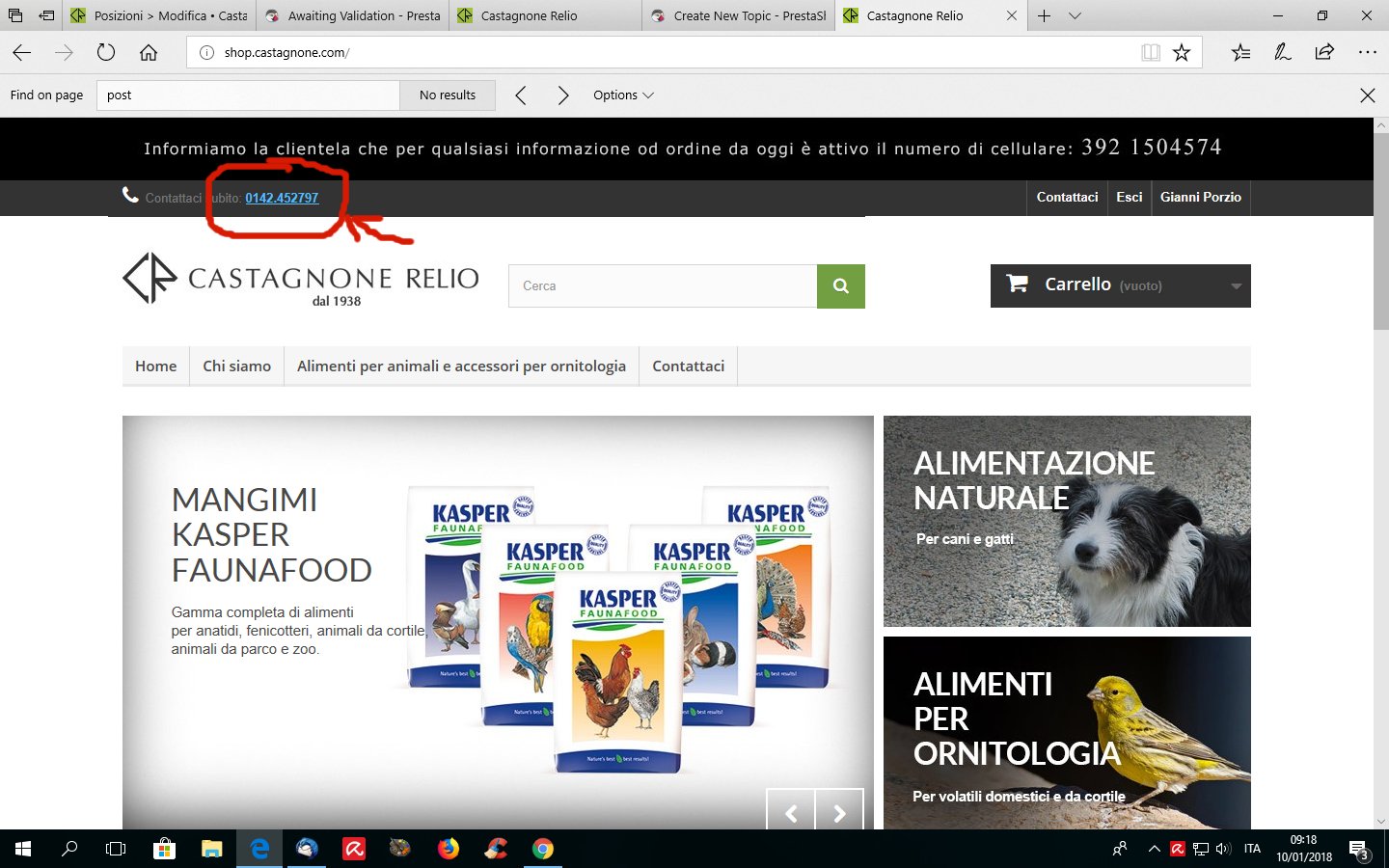Call the 0142.452797 phone link

(282, 198)
